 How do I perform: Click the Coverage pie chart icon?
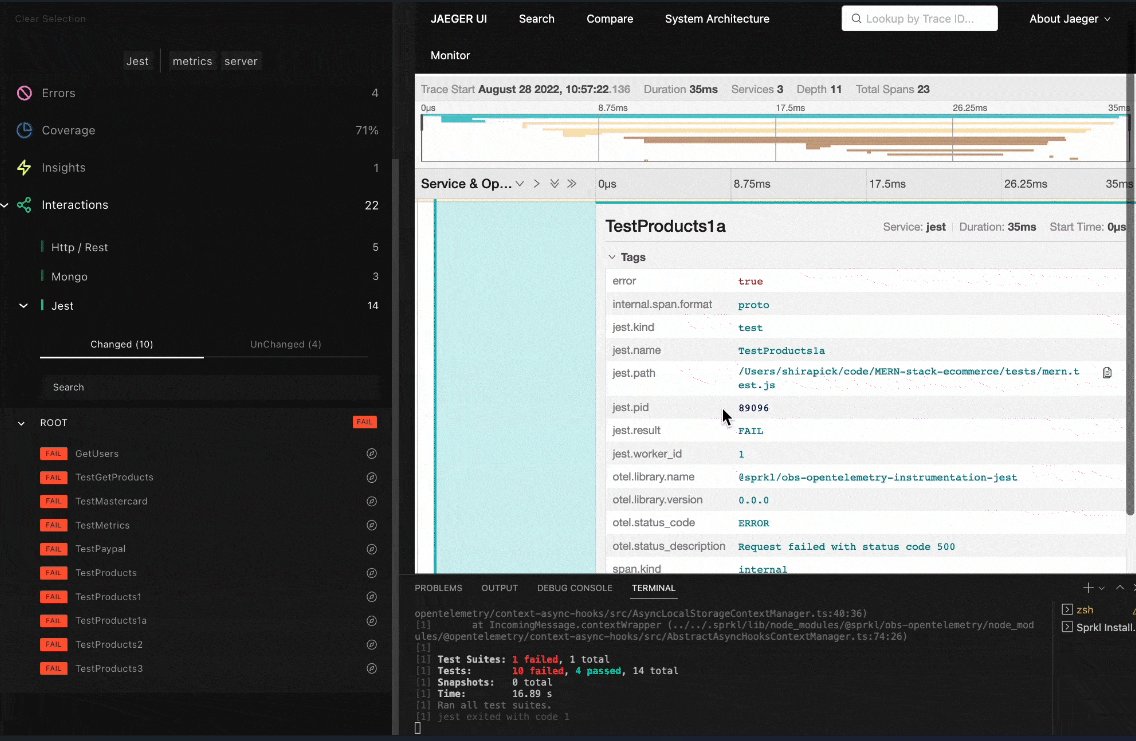25,130
